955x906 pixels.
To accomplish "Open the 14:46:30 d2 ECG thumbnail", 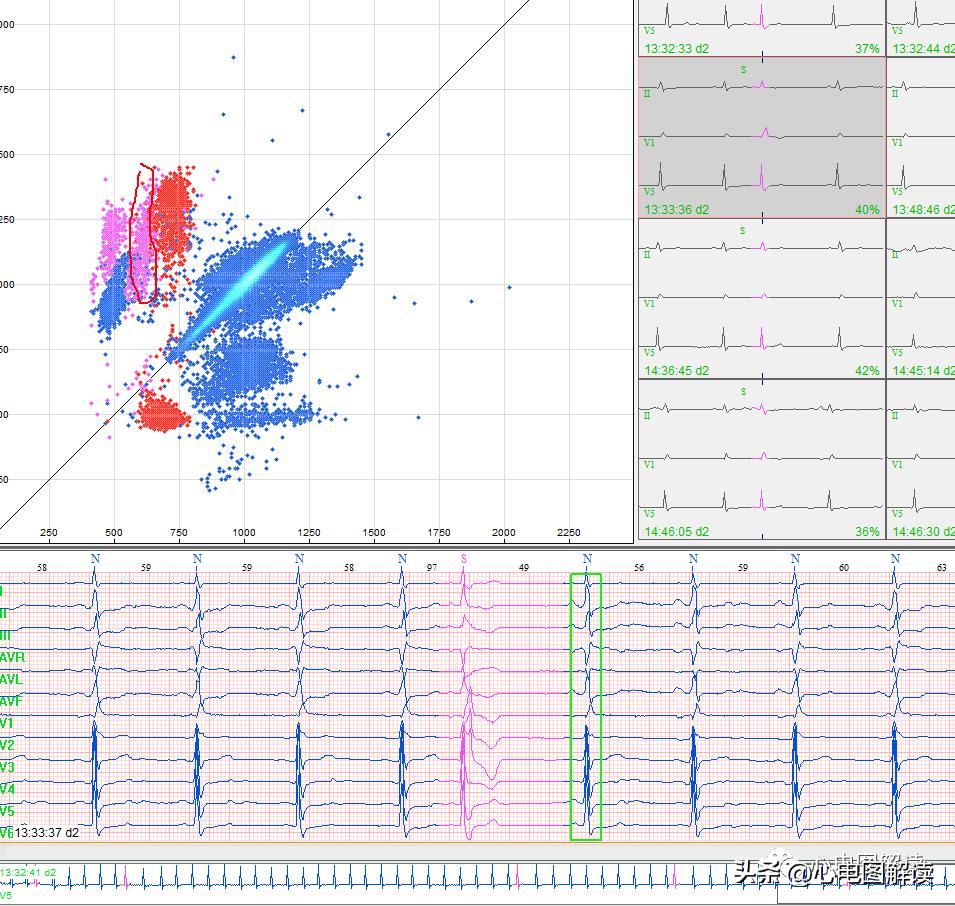I will click(x=921, y=460).
